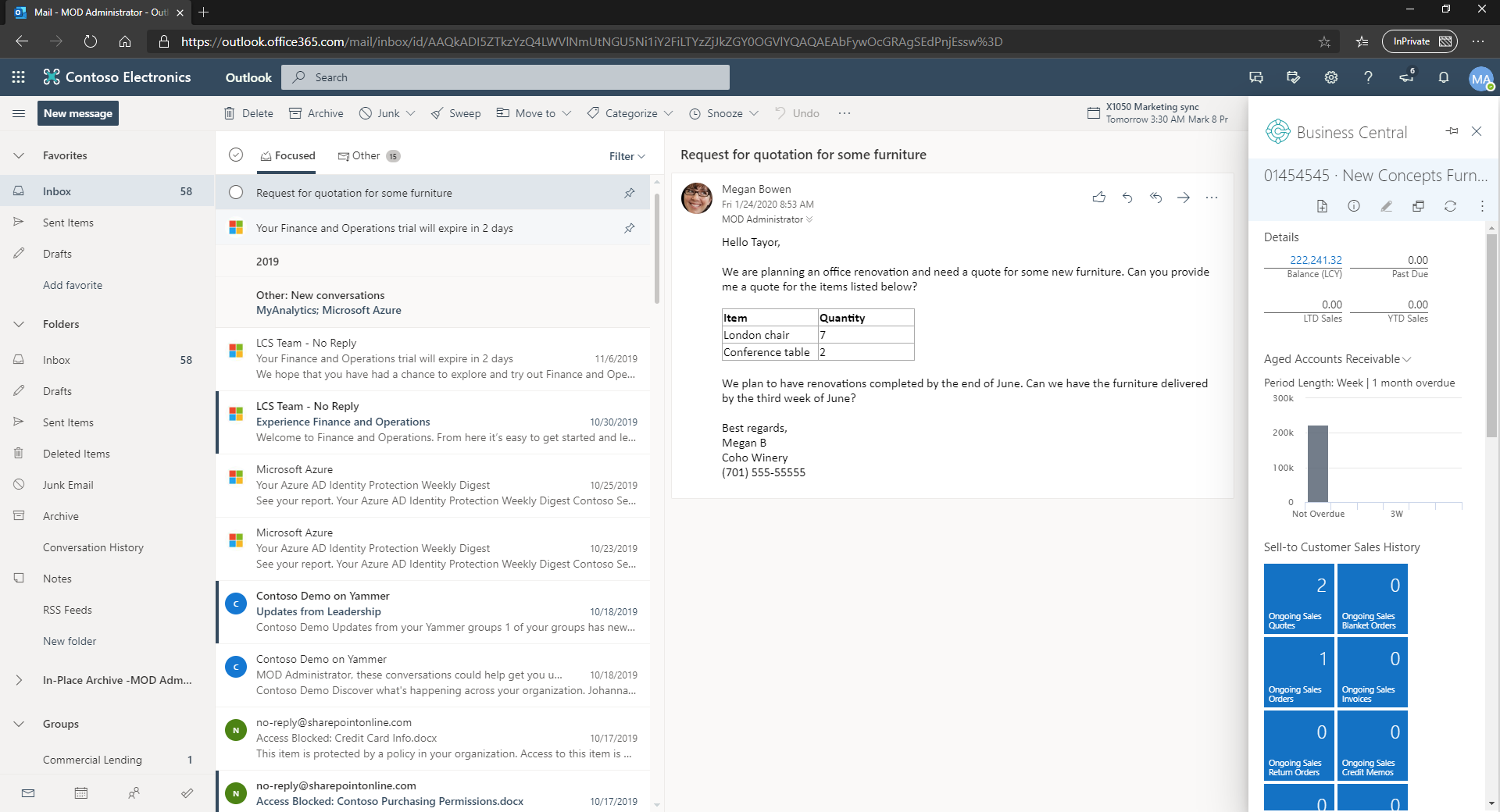Pin the Finance and Operations trial message
The height and width of the screenshot is (812, 1500).
(x=629, y=228)
